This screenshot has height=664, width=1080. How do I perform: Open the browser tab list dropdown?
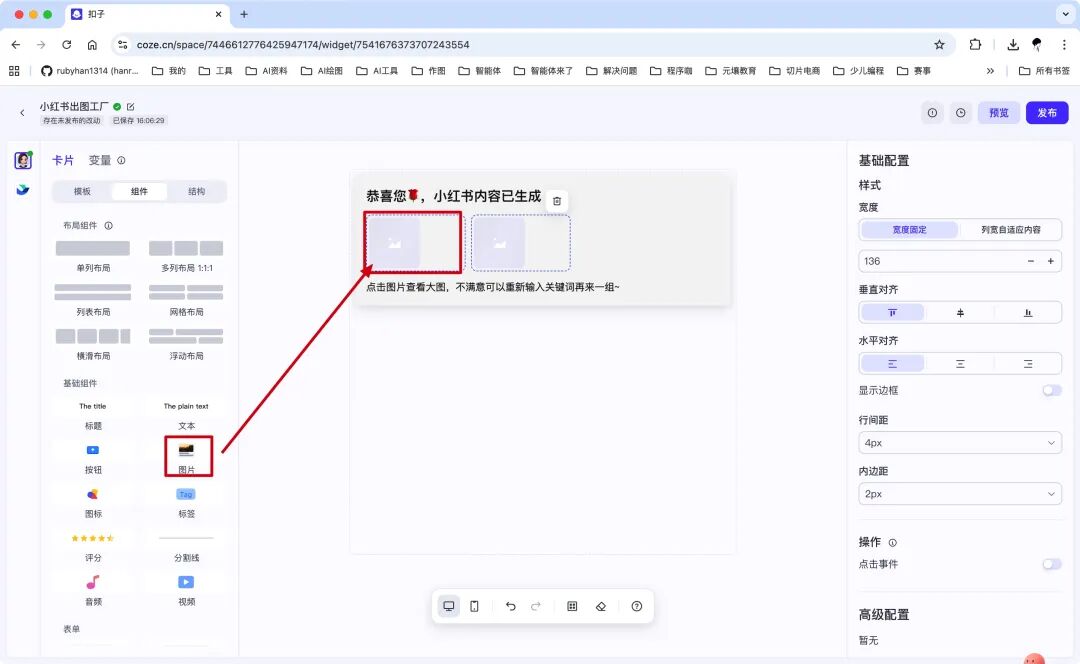tap(1066, 14)
